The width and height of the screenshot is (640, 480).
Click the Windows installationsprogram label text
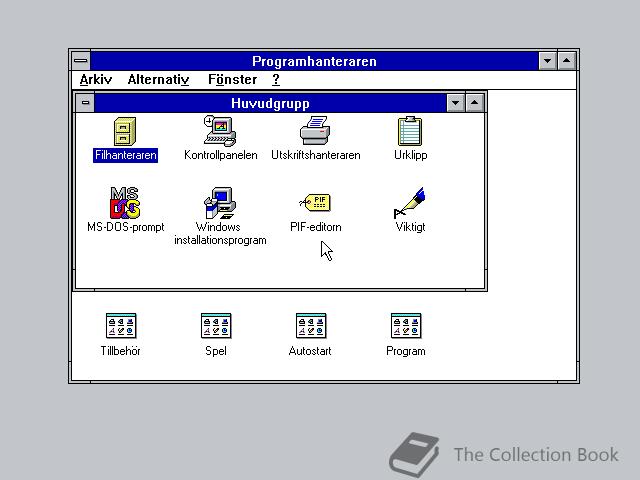tap(220, 233)
